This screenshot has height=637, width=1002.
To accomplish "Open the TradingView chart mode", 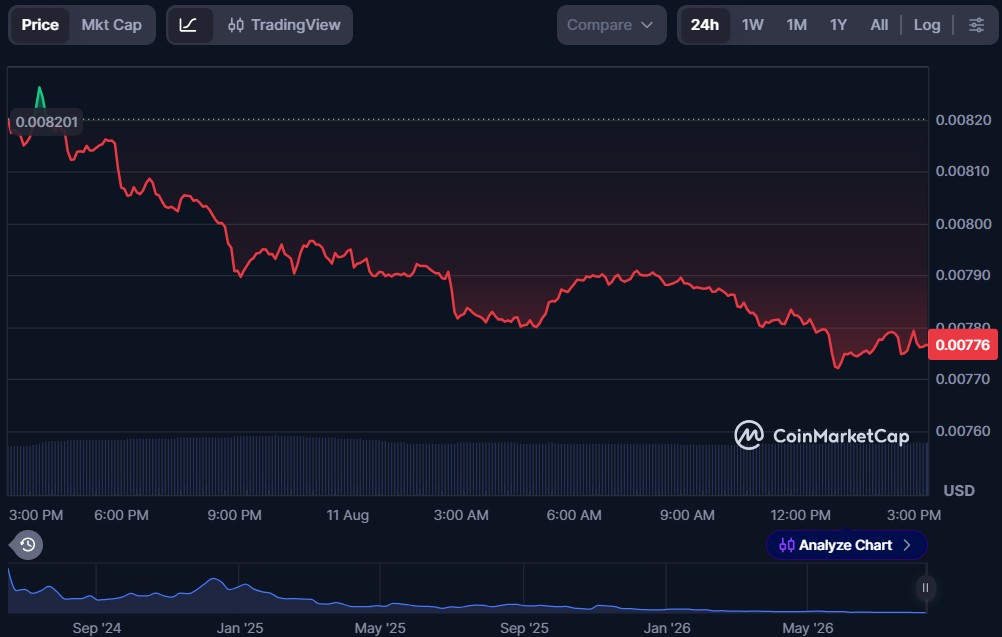I will click(284, 25).
